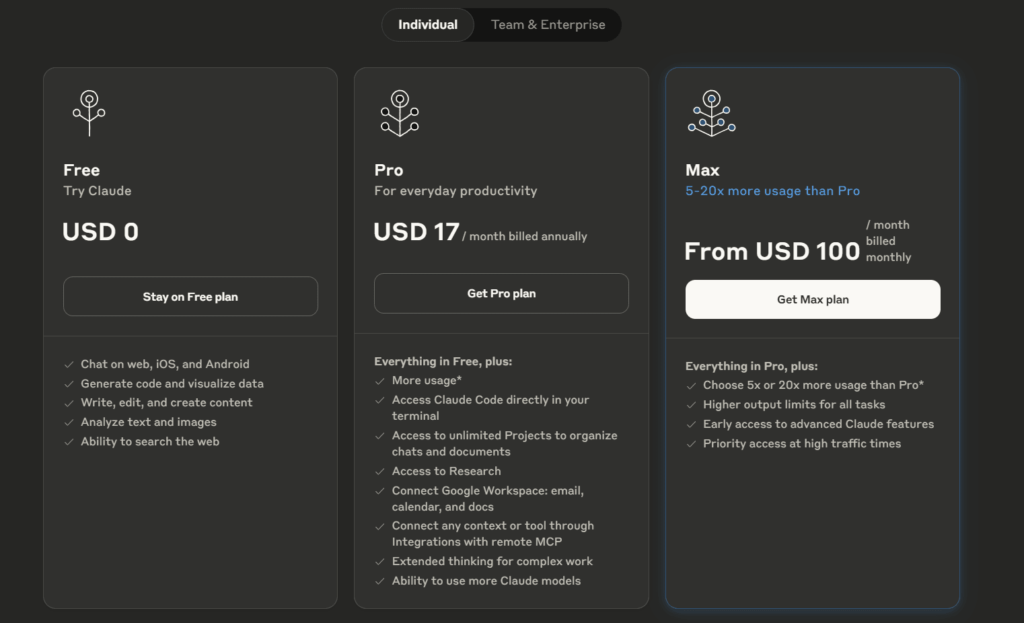
Task: Click the Free plan sprout icon
Action: [x=89, y=113]
